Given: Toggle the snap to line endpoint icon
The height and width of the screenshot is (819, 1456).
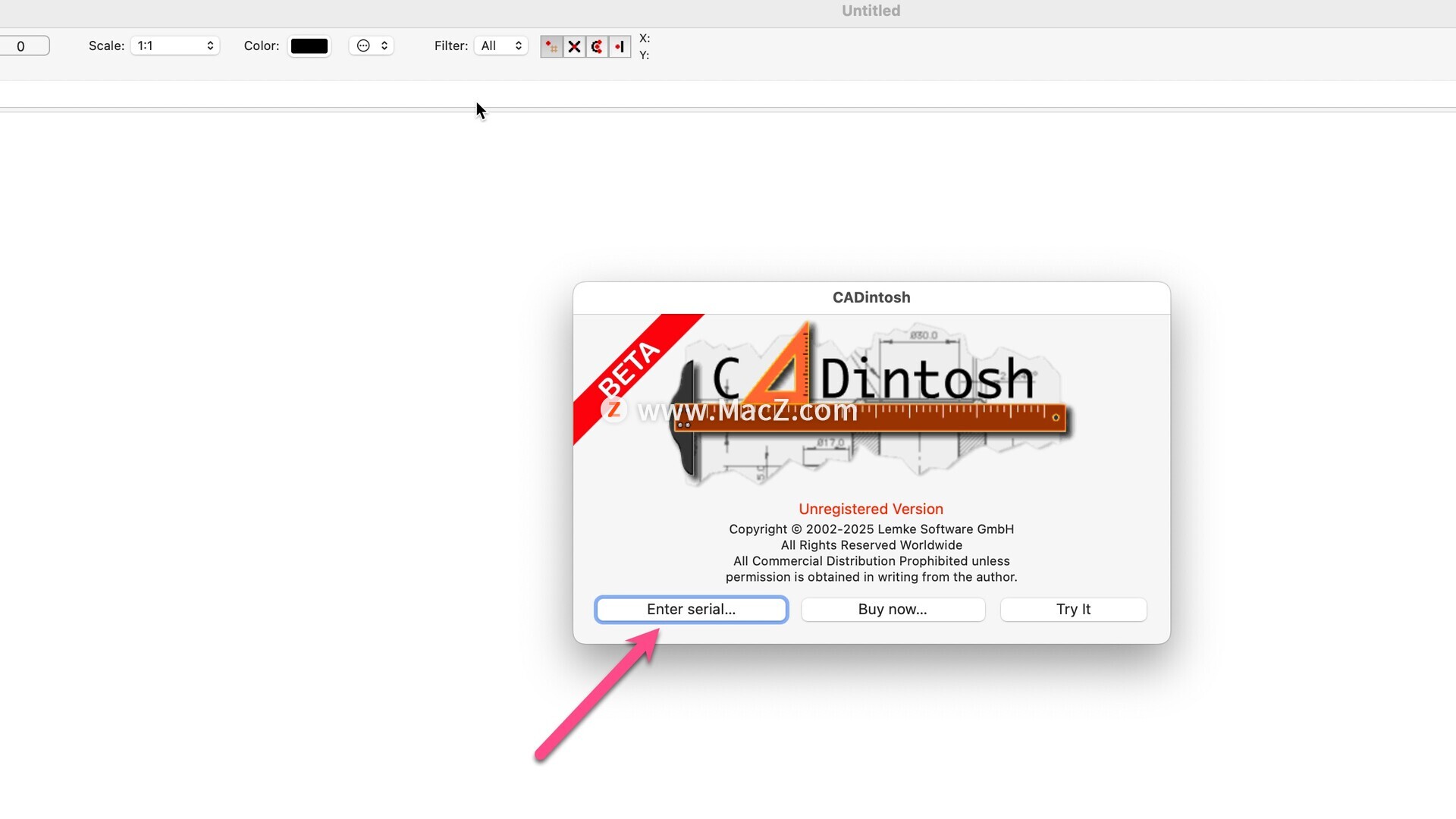Looking at the screenshot, I should tap(620, 47).
